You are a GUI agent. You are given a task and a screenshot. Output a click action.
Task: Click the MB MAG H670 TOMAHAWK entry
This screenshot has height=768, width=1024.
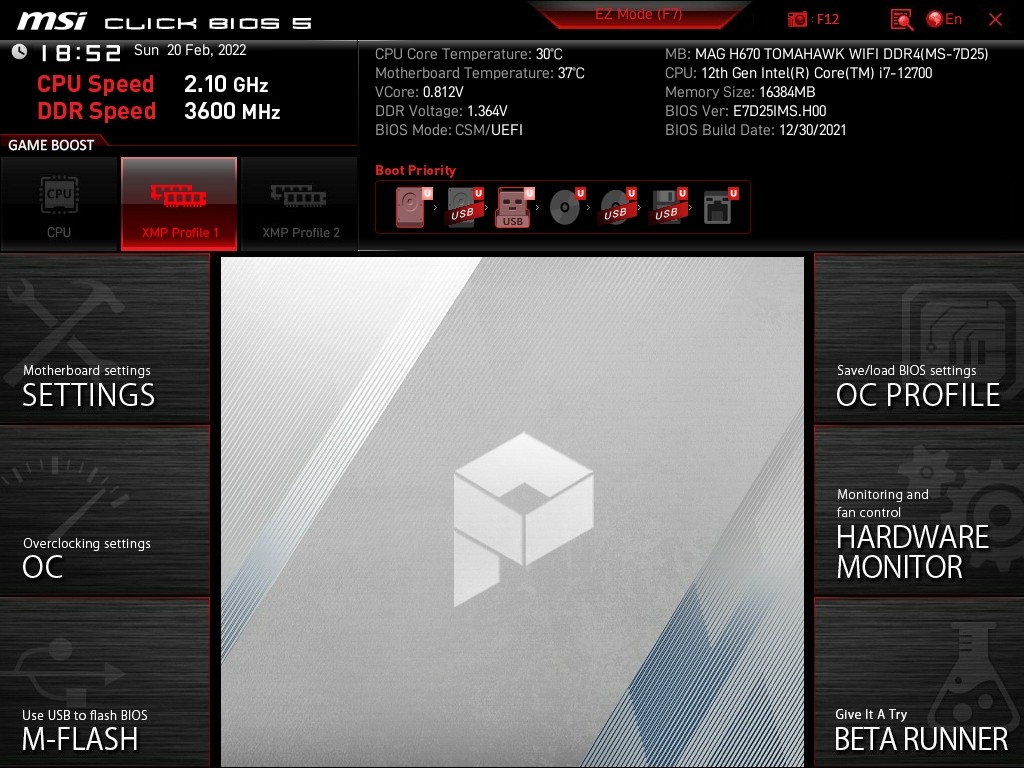826,54
